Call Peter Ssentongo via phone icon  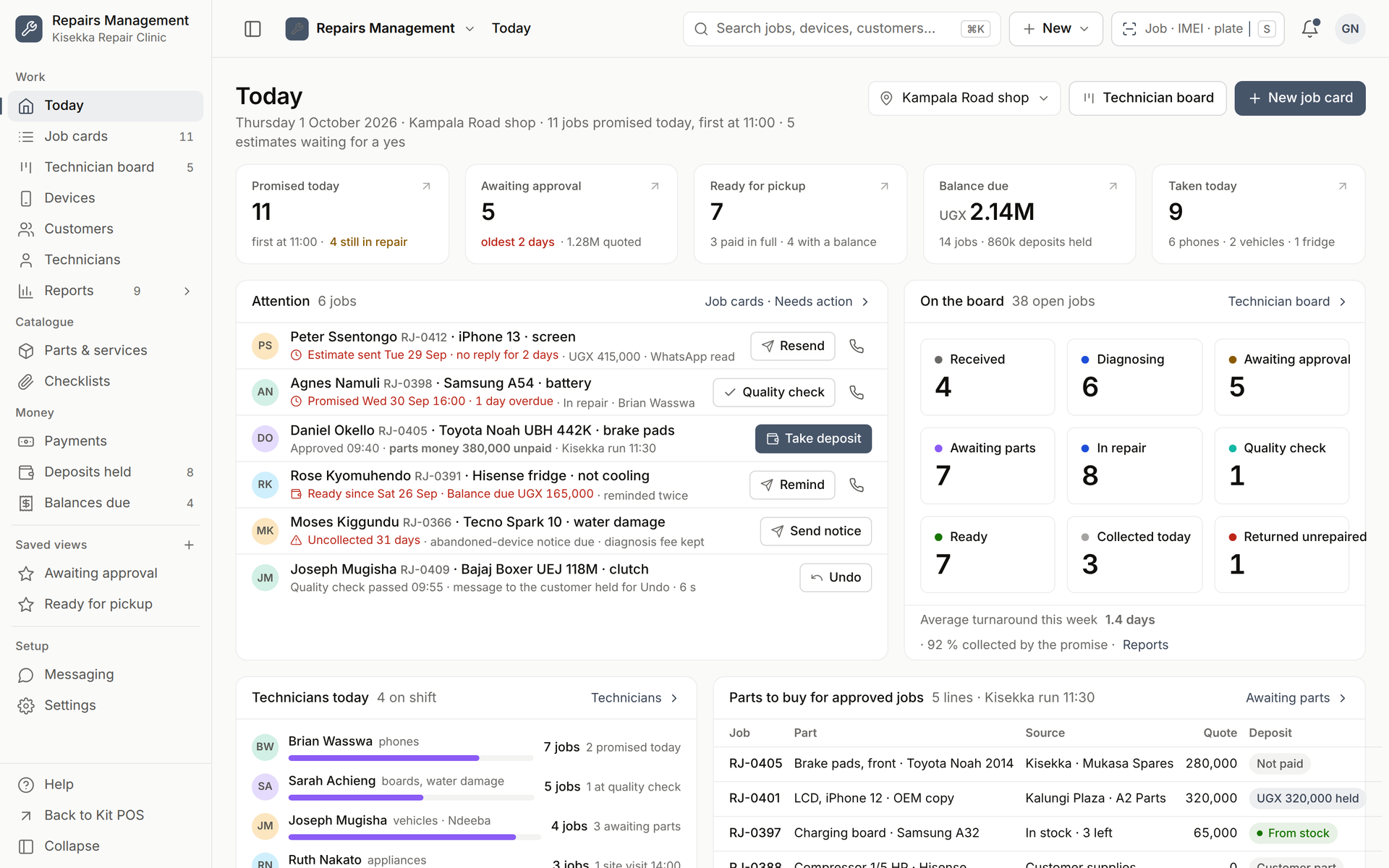coord(857,346)
